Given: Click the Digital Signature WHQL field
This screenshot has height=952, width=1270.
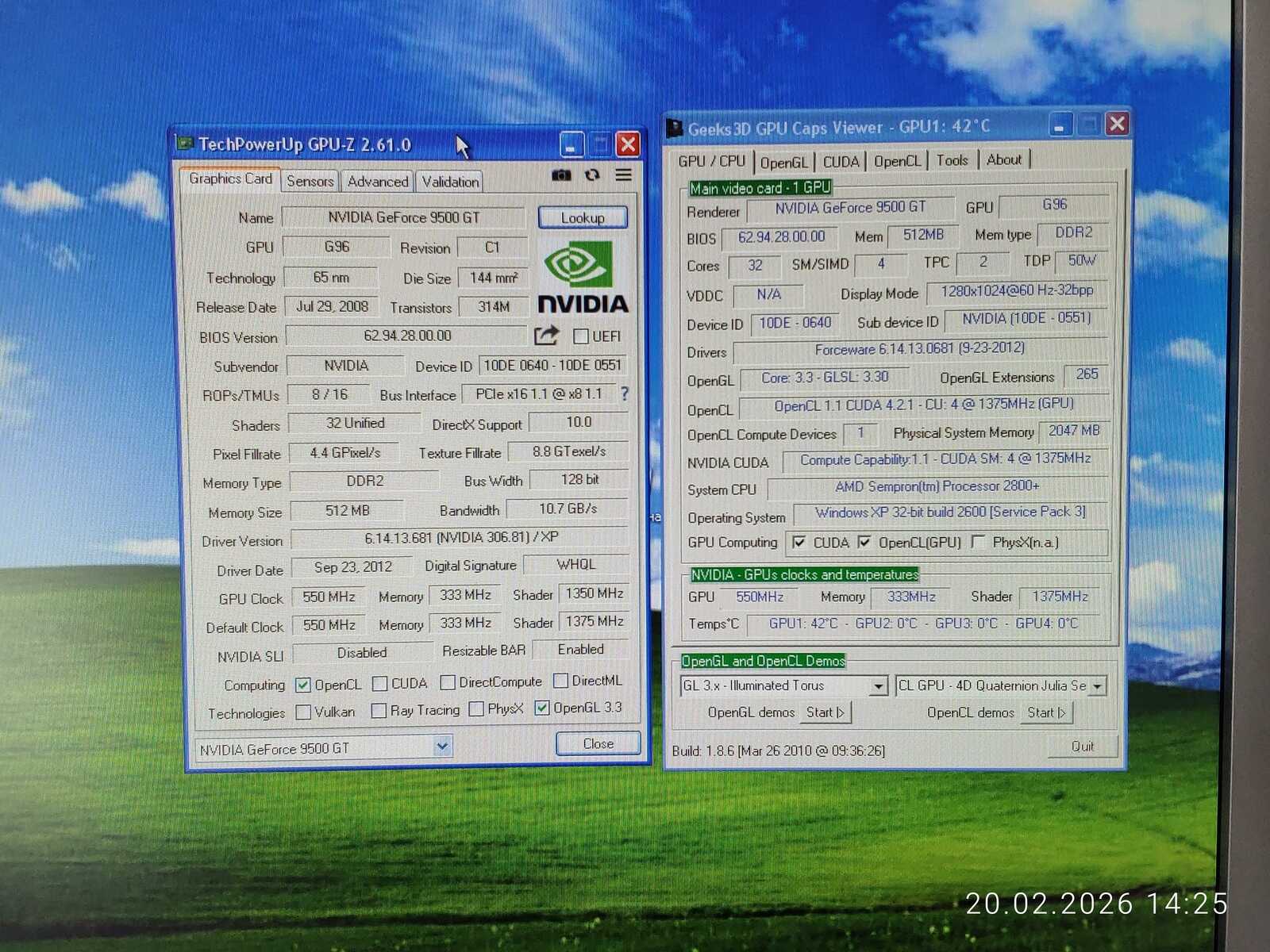Looking at the screenshot, I should coord(576,564).
